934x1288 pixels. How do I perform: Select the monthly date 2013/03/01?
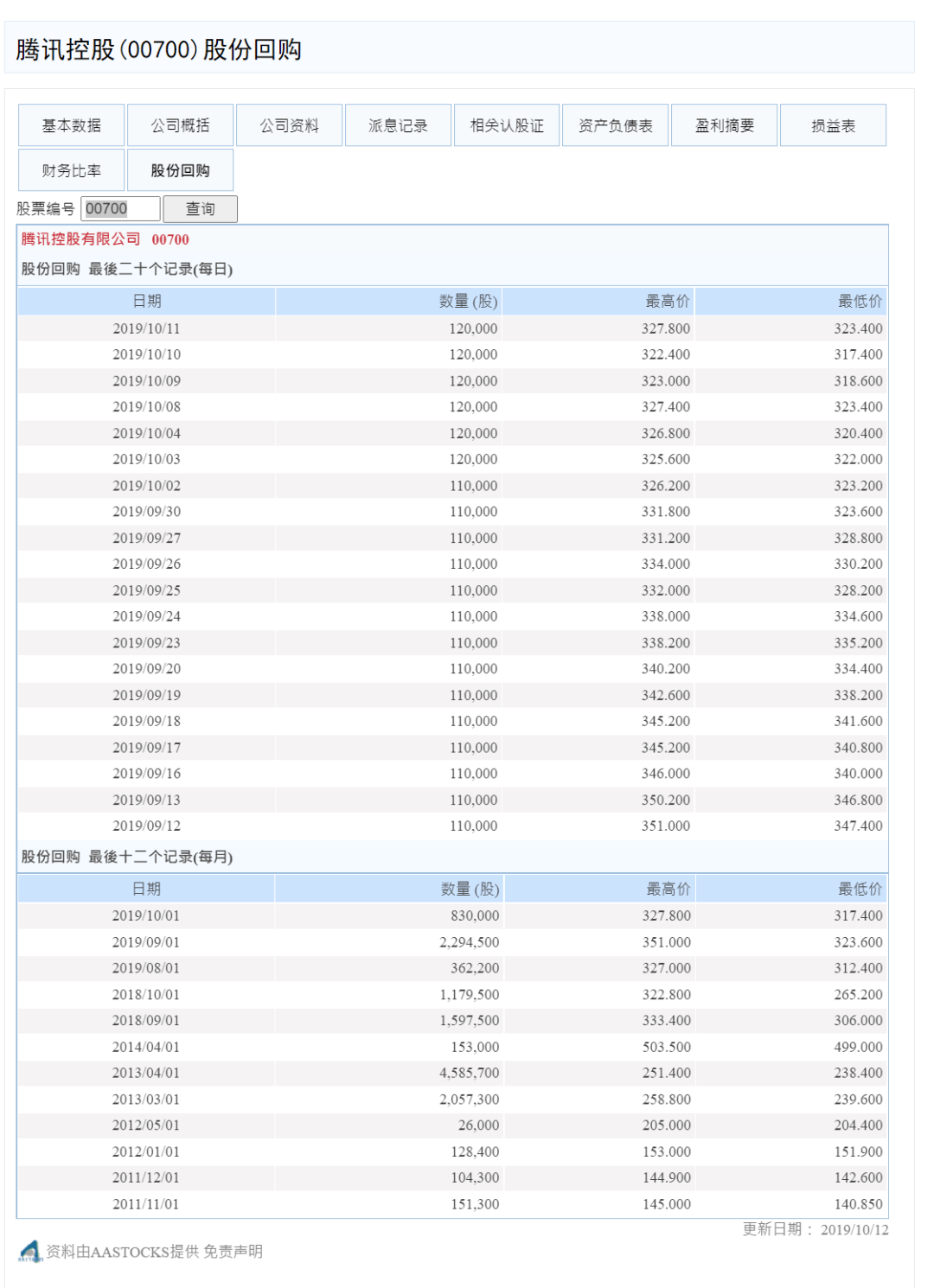coord(146,1100)
